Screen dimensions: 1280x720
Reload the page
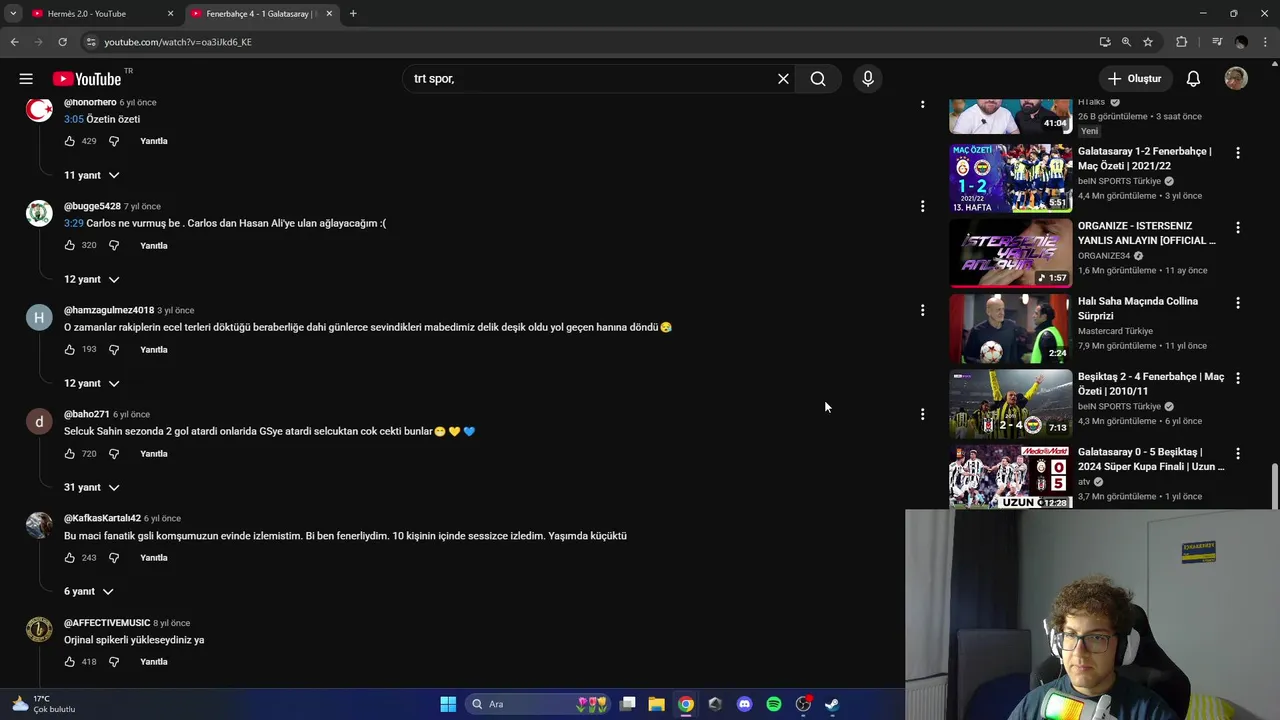[62, 42]
